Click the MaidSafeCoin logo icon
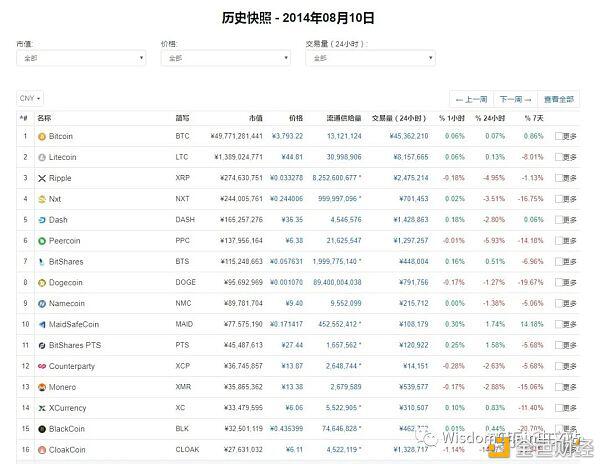 click(42, 324)
